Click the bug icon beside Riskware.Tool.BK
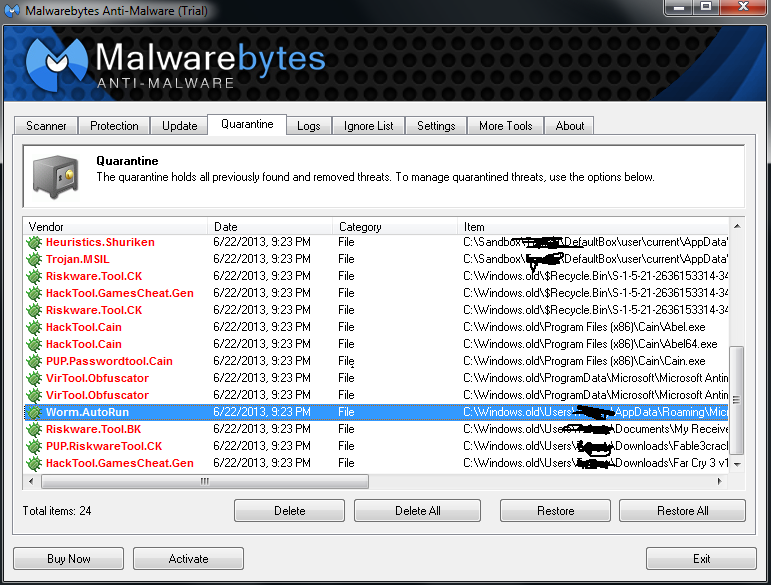The image size is (771, 585). 34,429
